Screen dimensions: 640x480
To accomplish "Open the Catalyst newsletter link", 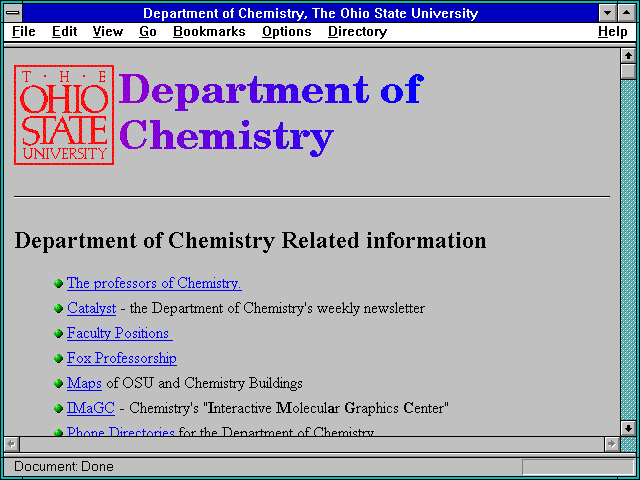I will 91,308.
